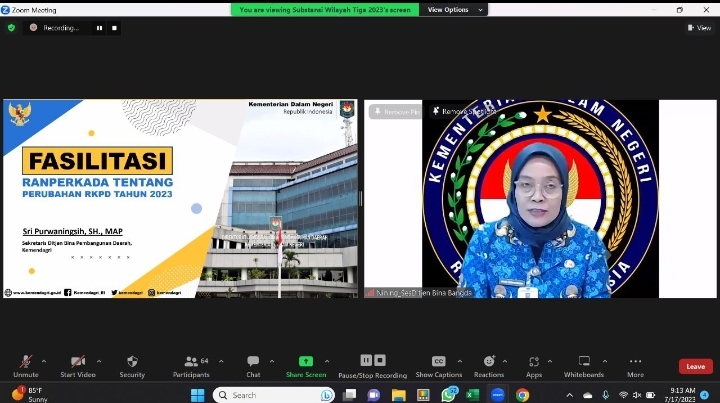Toggle Show Captions

pyautogui.click(x=439, y=364)
